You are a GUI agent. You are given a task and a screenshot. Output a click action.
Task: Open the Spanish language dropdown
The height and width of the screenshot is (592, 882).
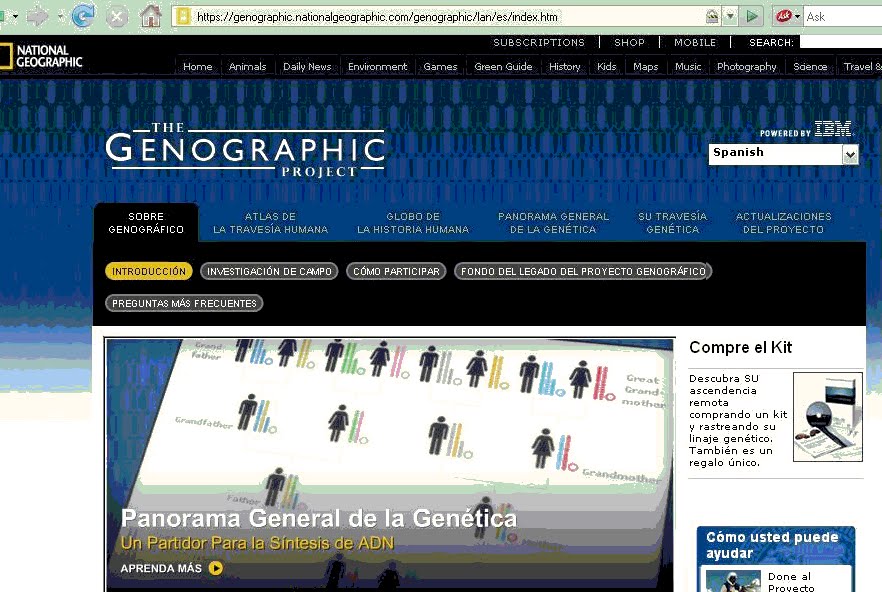tap(784, 153)
